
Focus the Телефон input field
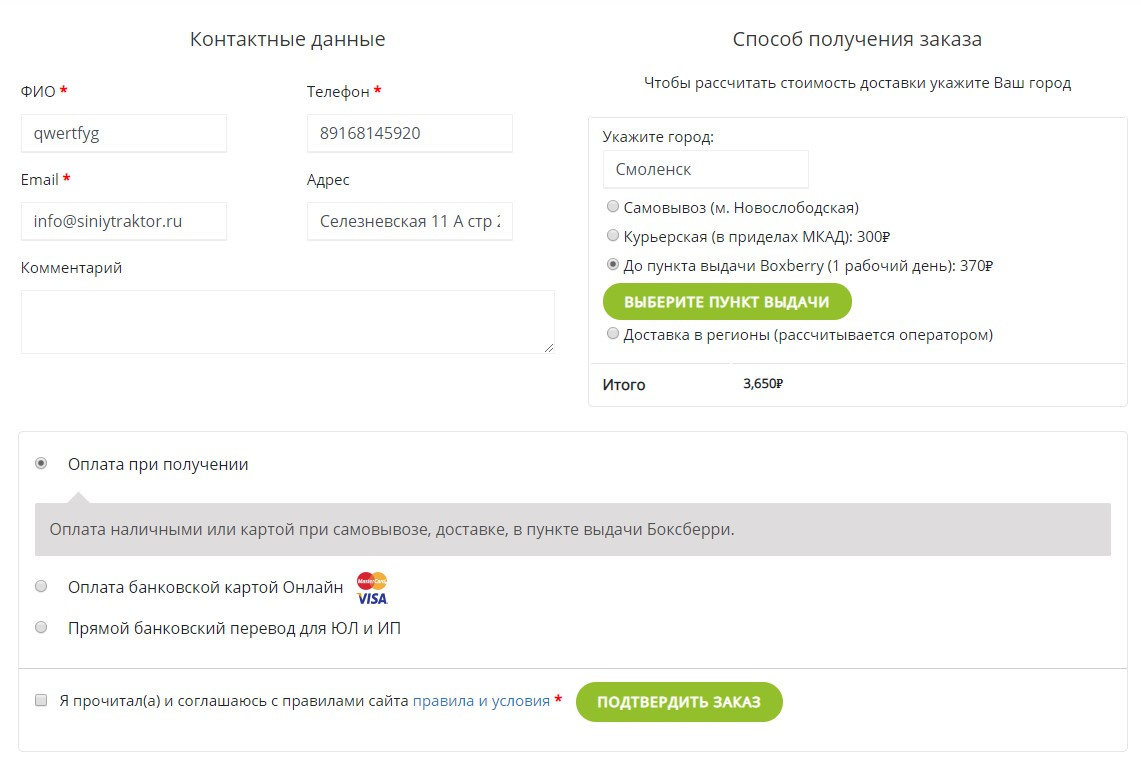(410, 133)
